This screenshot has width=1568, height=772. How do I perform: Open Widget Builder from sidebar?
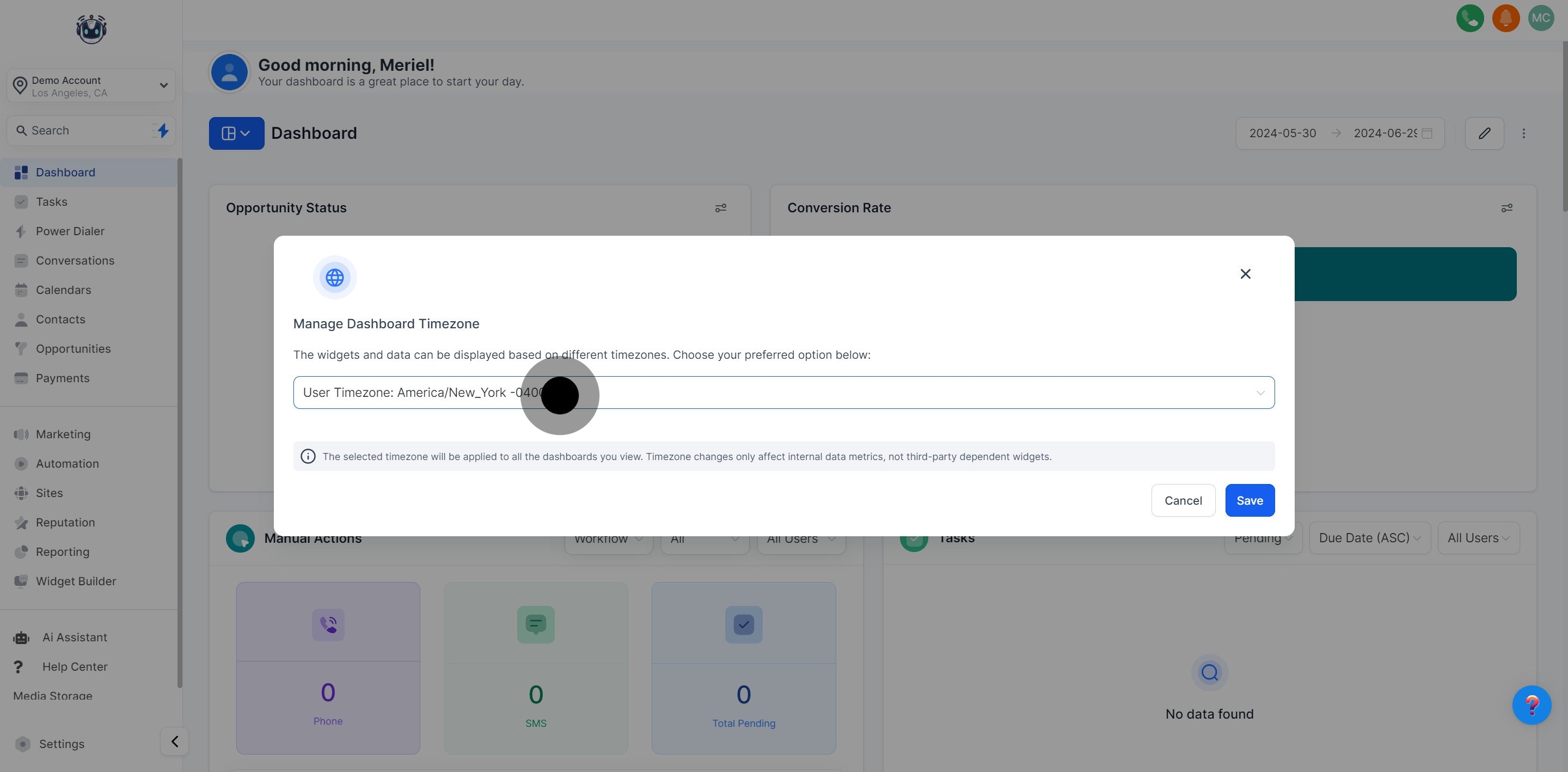(x=76, y=581)
